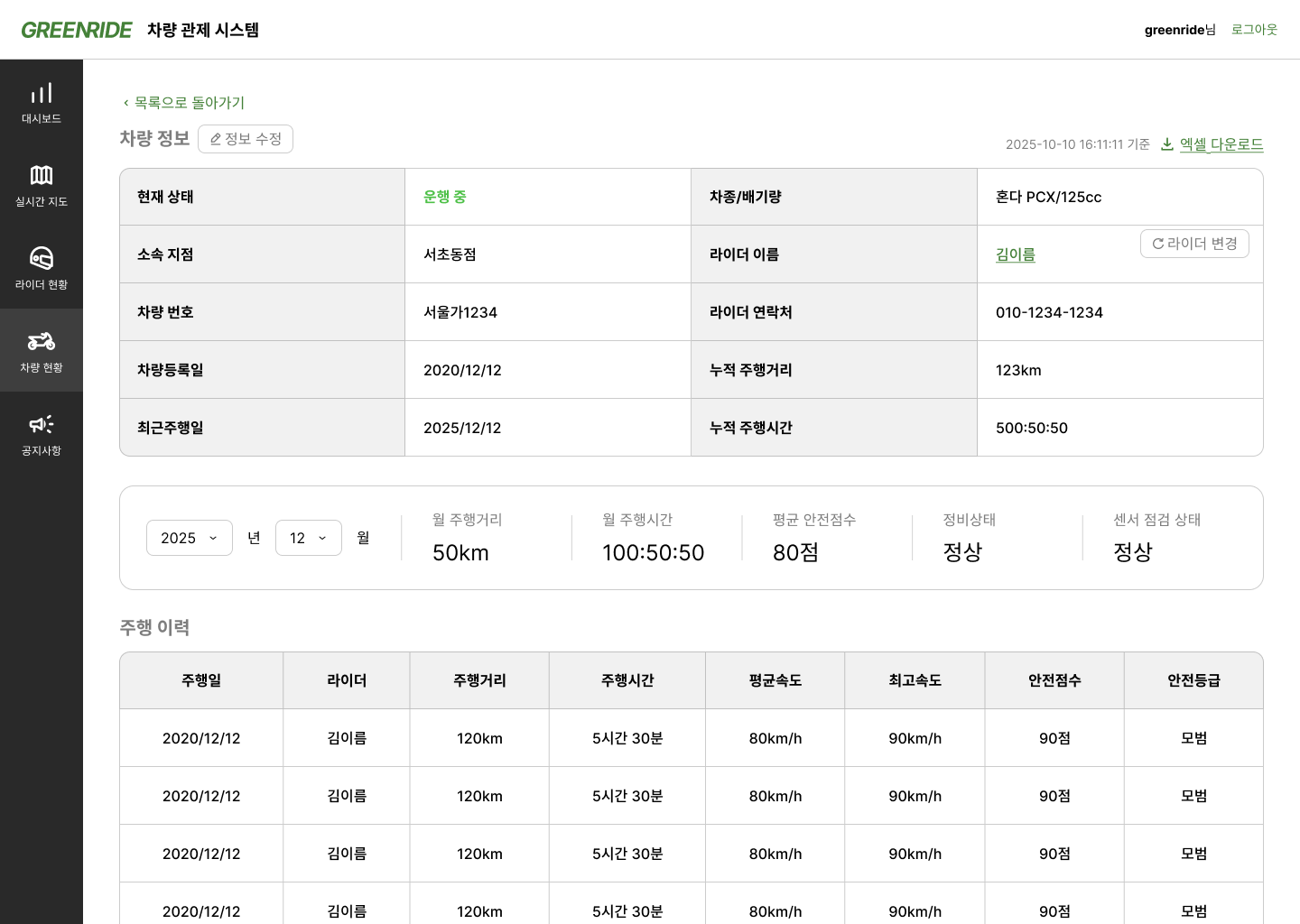Select the motorcycle vehicle status icon
This screenshot has height=924, width=1300.
42,341
